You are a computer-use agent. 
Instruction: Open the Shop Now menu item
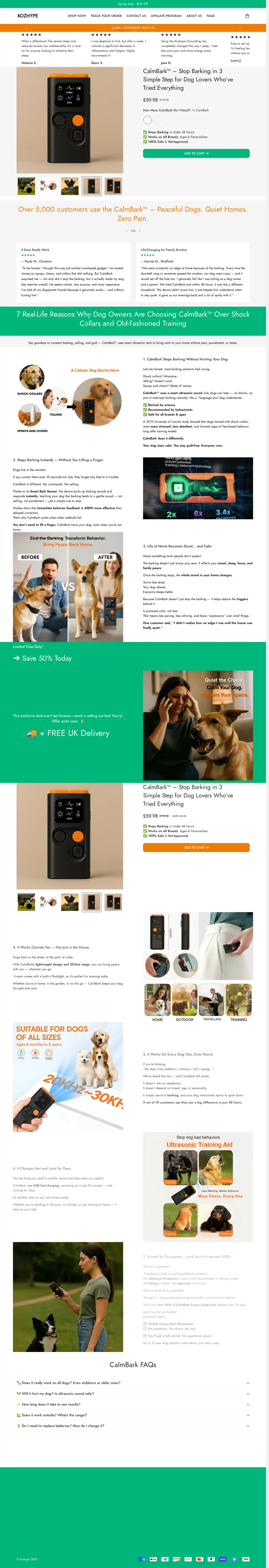[77, 16]
